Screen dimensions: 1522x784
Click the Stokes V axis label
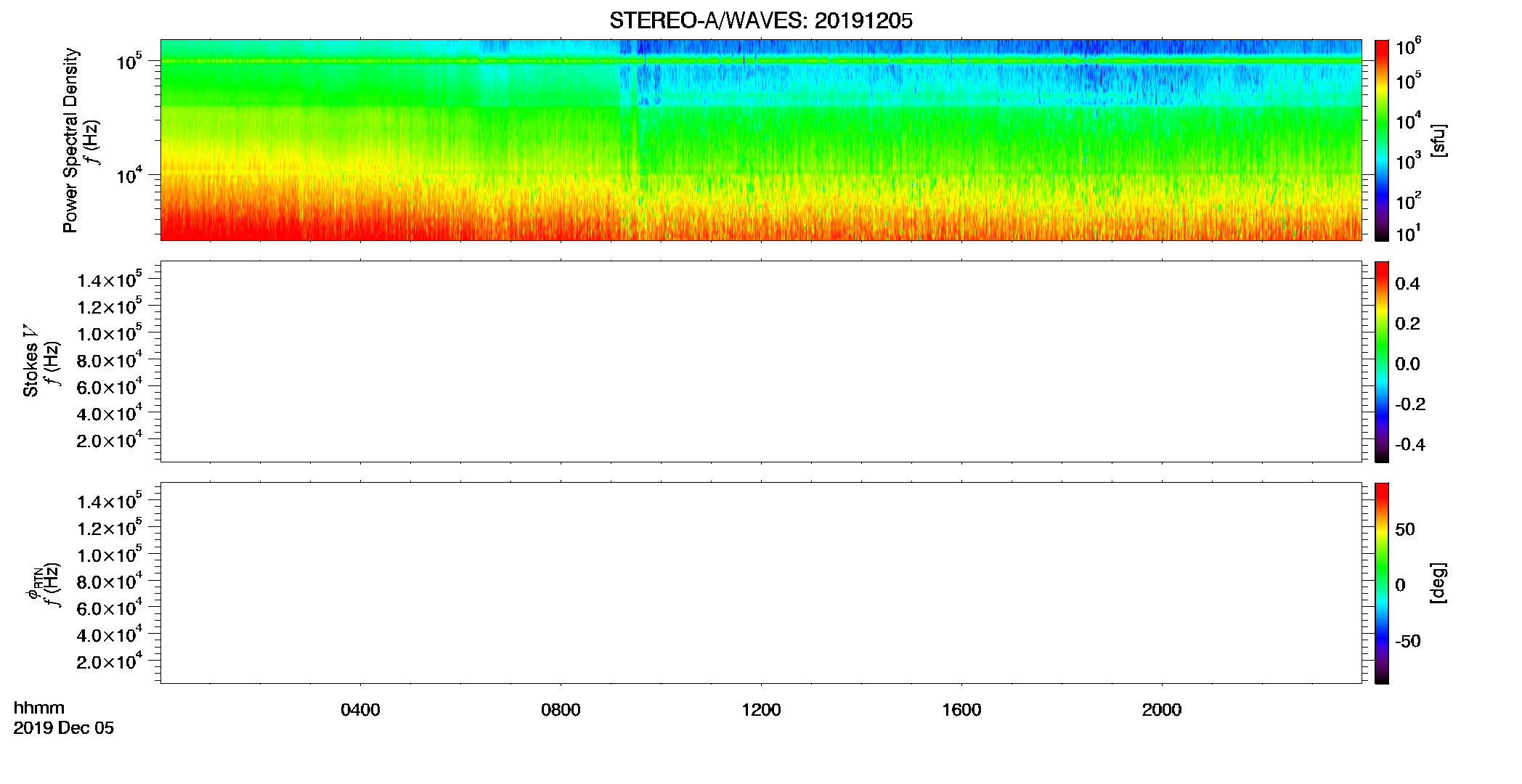[x=30, y=361]
